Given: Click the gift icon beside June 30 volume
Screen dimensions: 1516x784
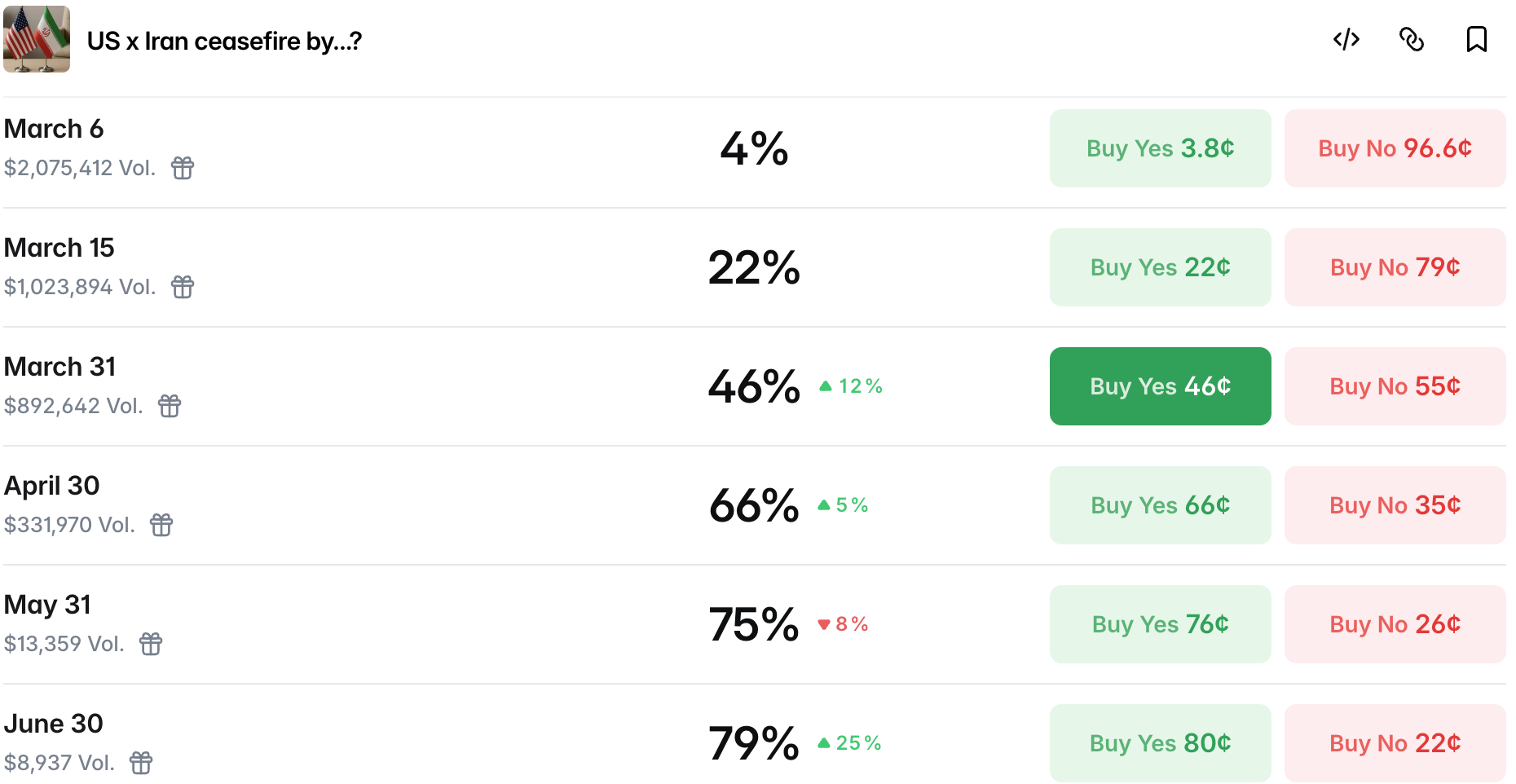Looking at the screenshot, I should (x=141, y=763).
